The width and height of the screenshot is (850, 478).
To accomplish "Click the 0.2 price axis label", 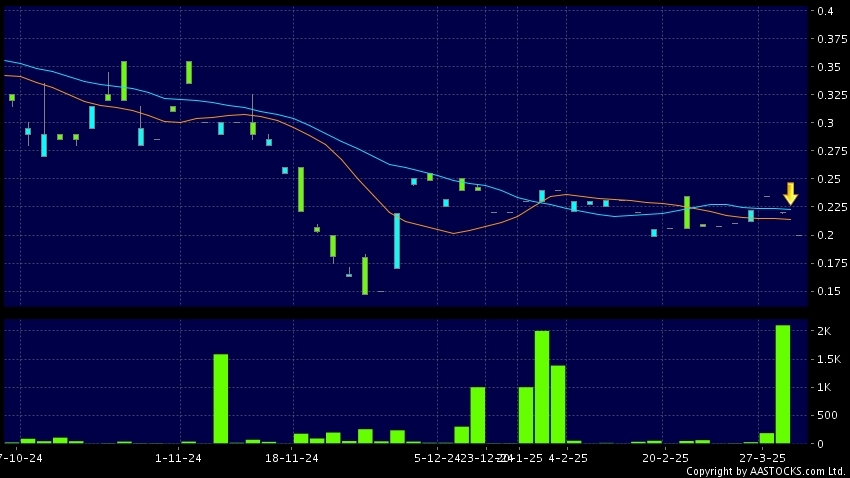I will (825, 235).
